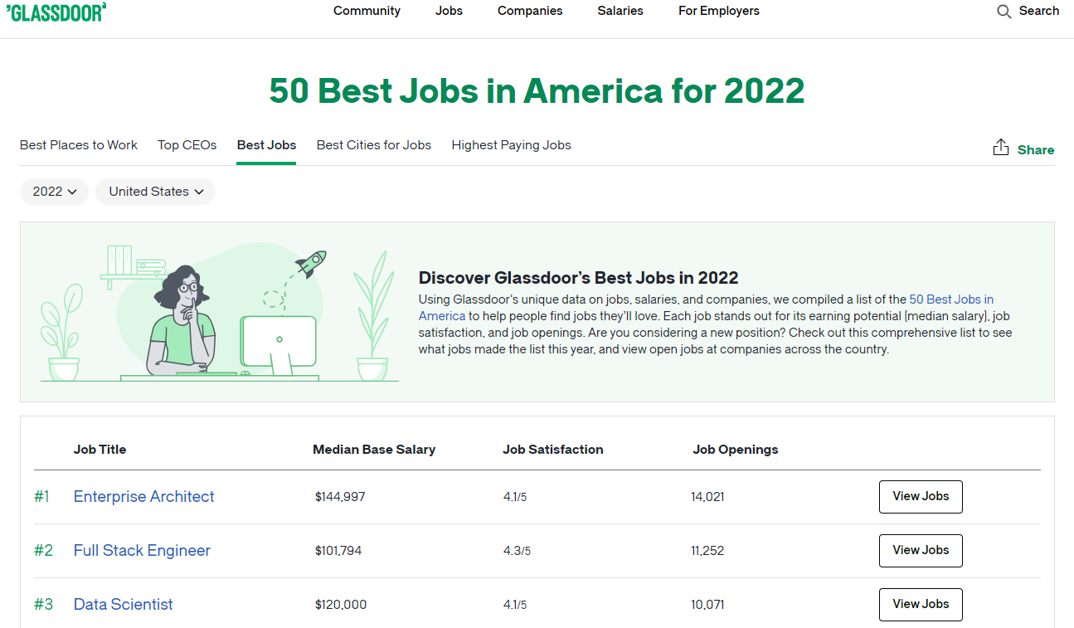Click the Share upload icon
This screenshot has height=628, width=1074.
pyautogui.click(x=1001, y=148)
